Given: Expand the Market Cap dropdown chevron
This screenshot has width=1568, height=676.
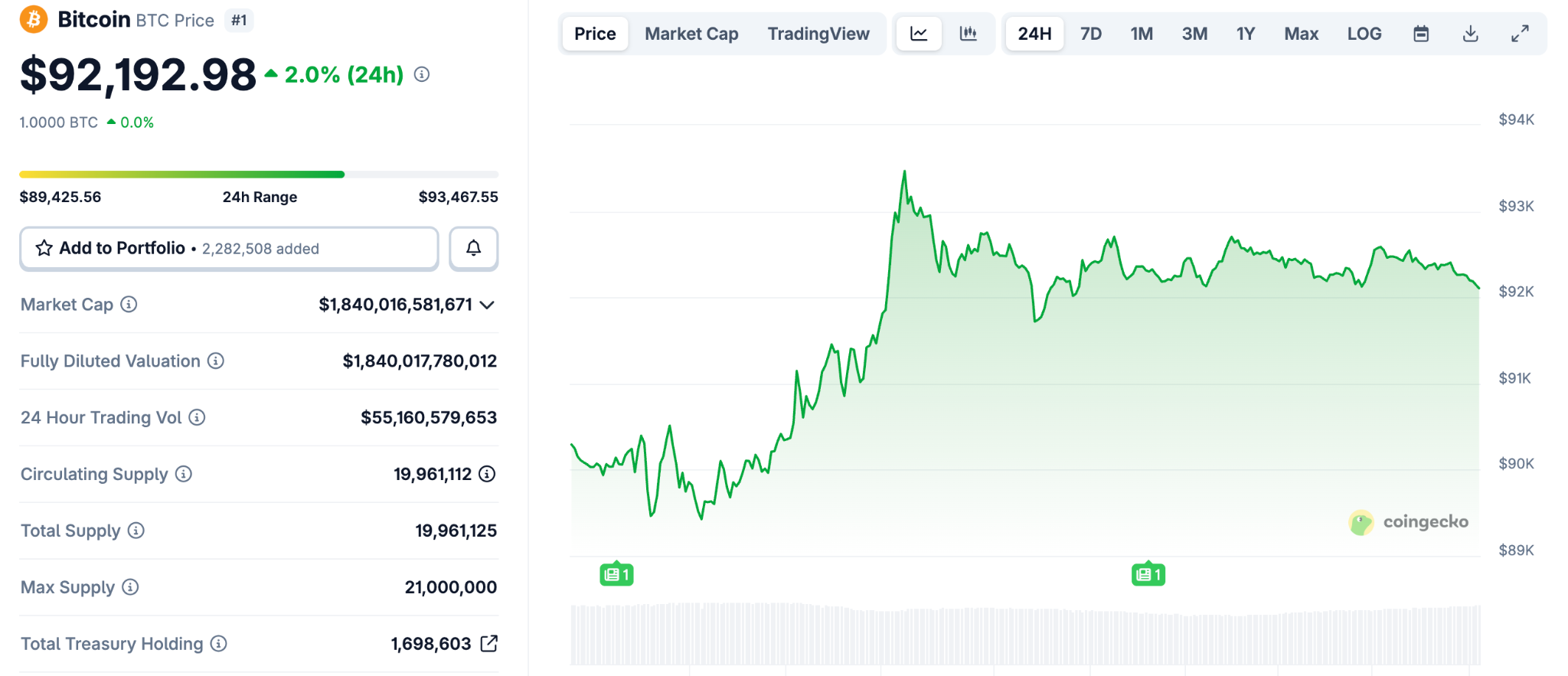Looking at the screenshot, I should click(487, 305).
